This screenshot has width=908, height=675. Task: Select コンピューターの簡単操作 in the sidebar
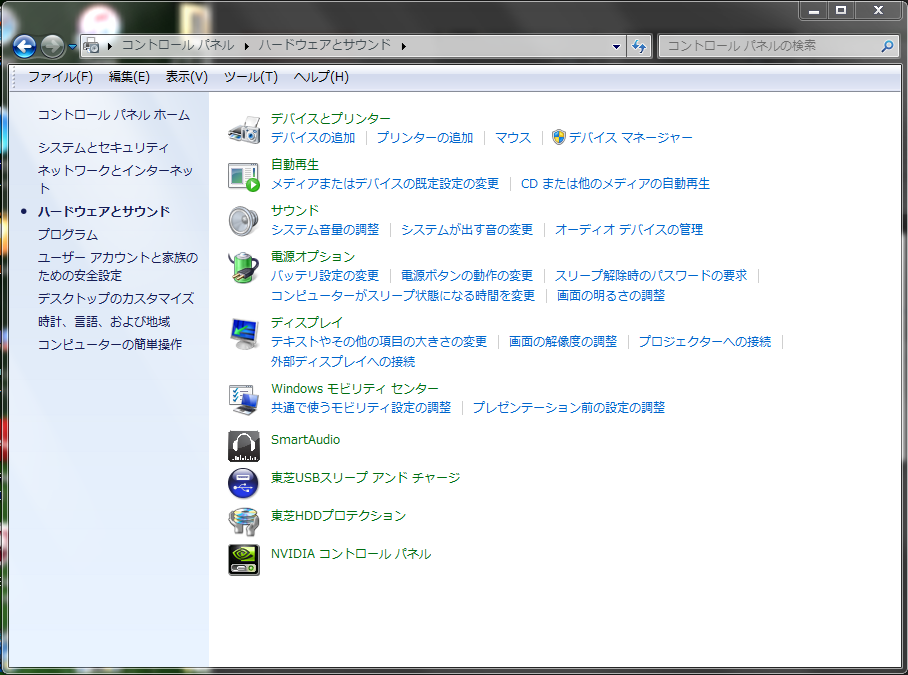(x=110, y=344)
